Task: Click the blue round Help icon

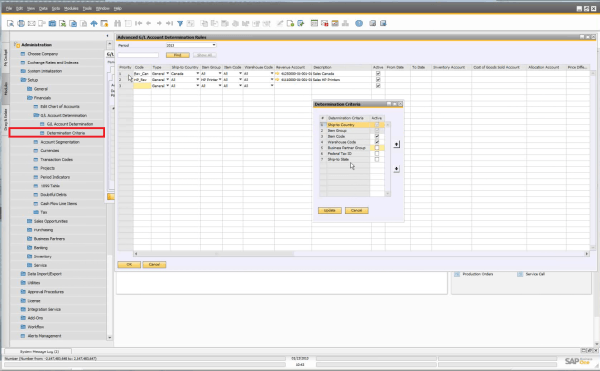Action: (359, 23)
